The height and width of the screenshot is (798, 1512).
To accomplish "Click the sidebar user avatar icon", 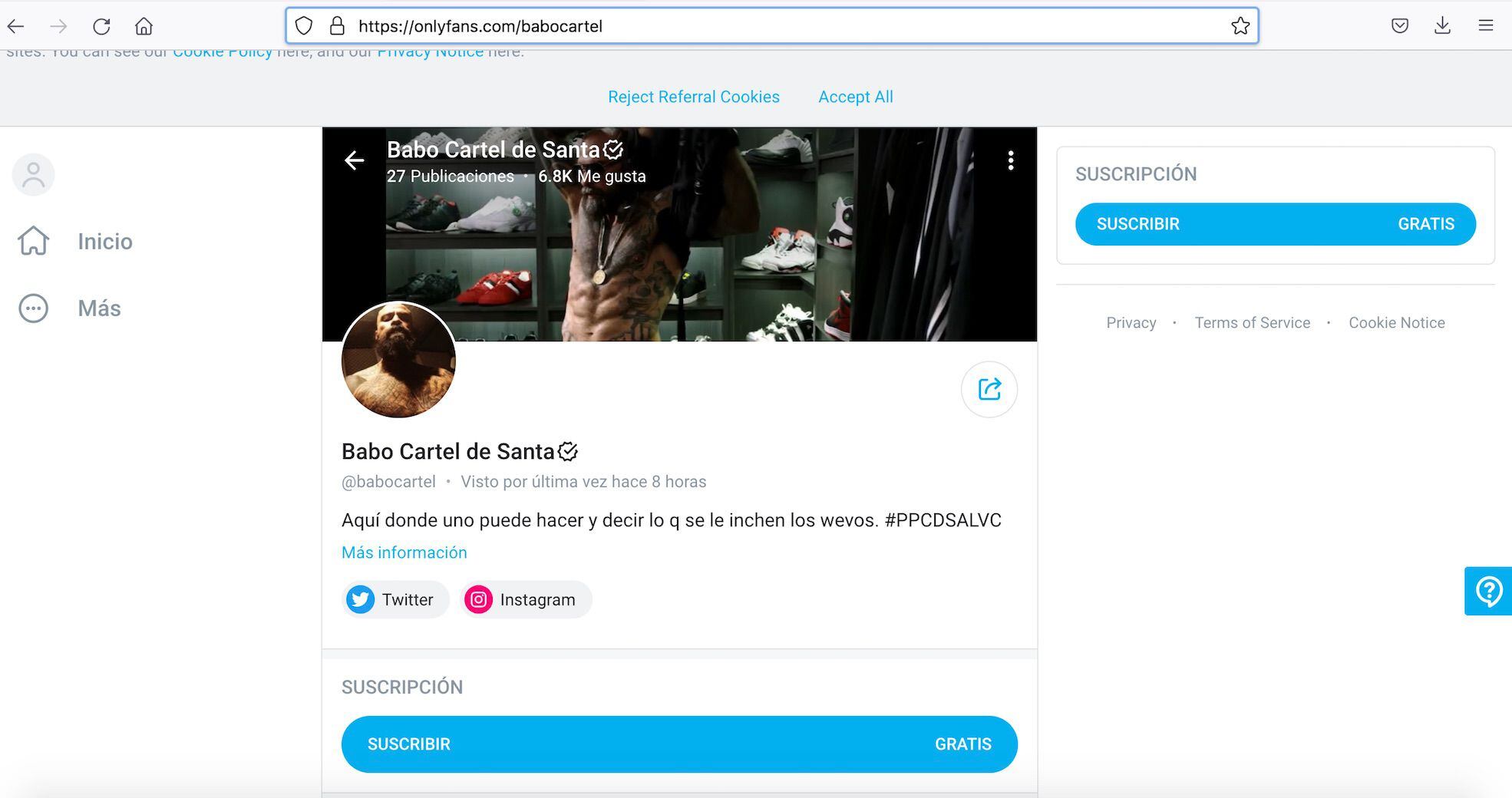I will 33,175.
